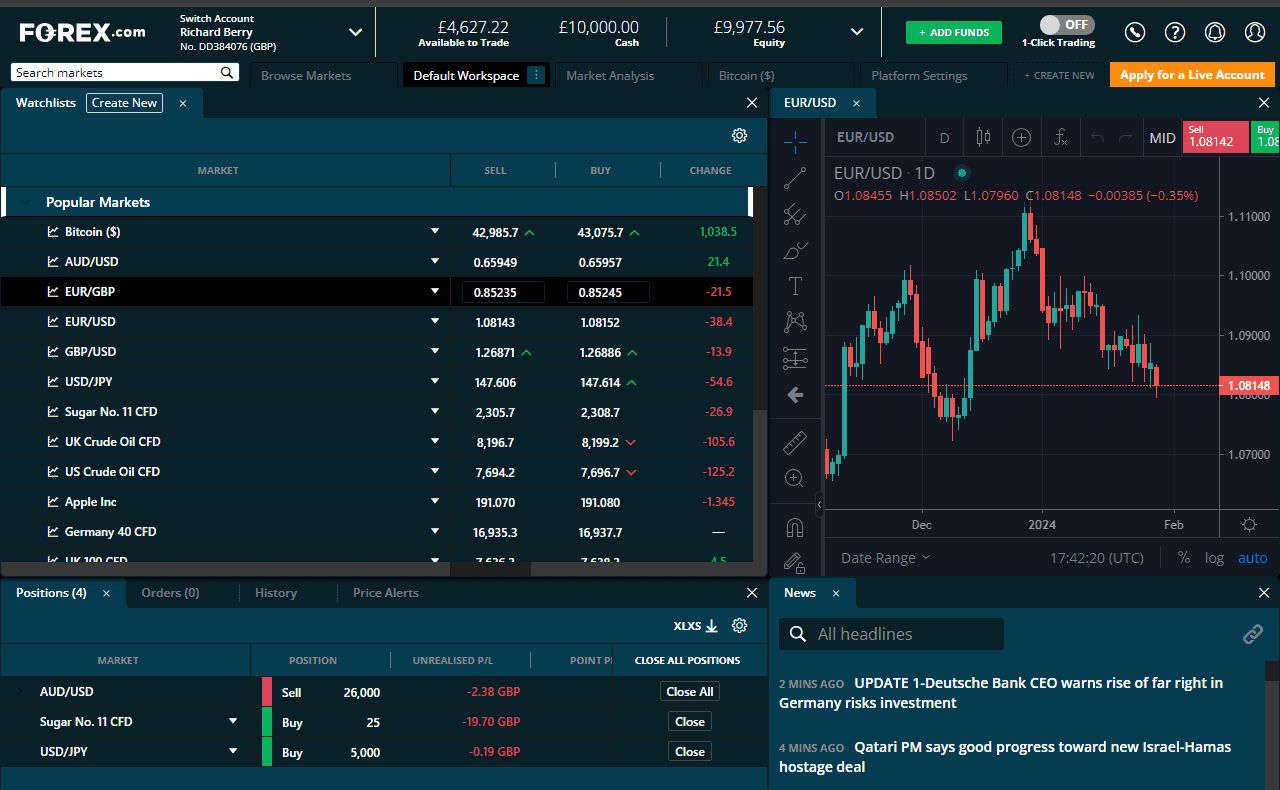1280x790 pixels.
Task: Click Close All for AUD/USD position
Action: (x=689, y=692)
